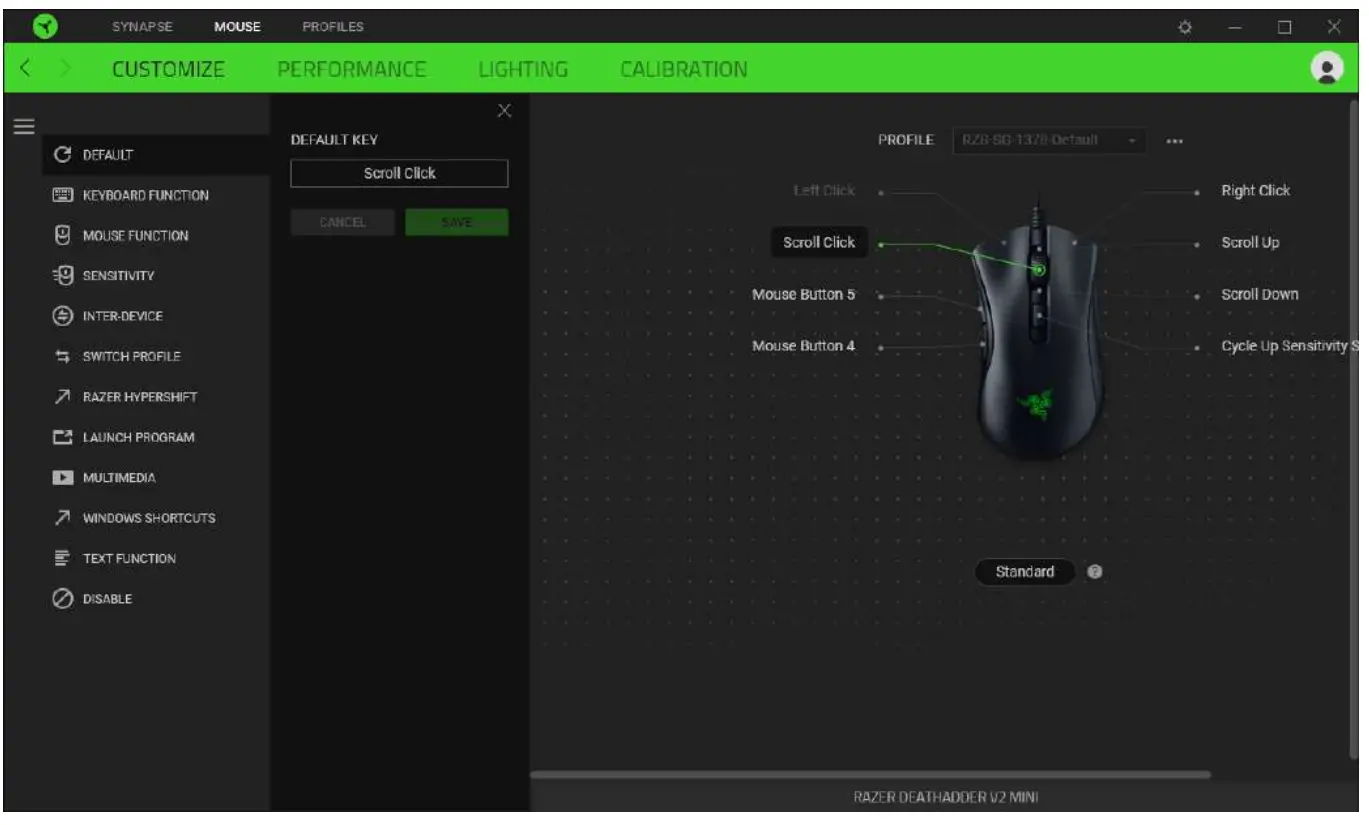Select the Scroll Down assignment
Viewport: 1369px width, 825px height.
(1260, 294)
